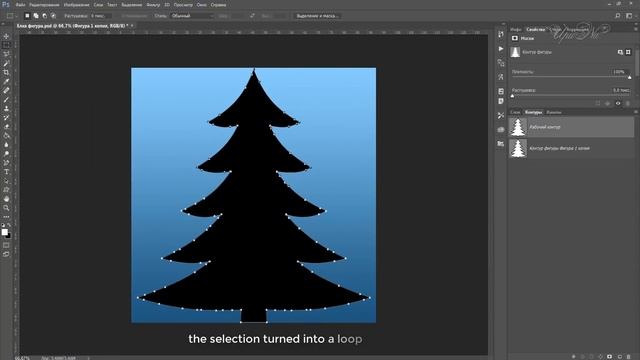The width and height of the screenshot is (640, 360).
Task: Adjust the mask Density slider handle
Action: [629, 77]
